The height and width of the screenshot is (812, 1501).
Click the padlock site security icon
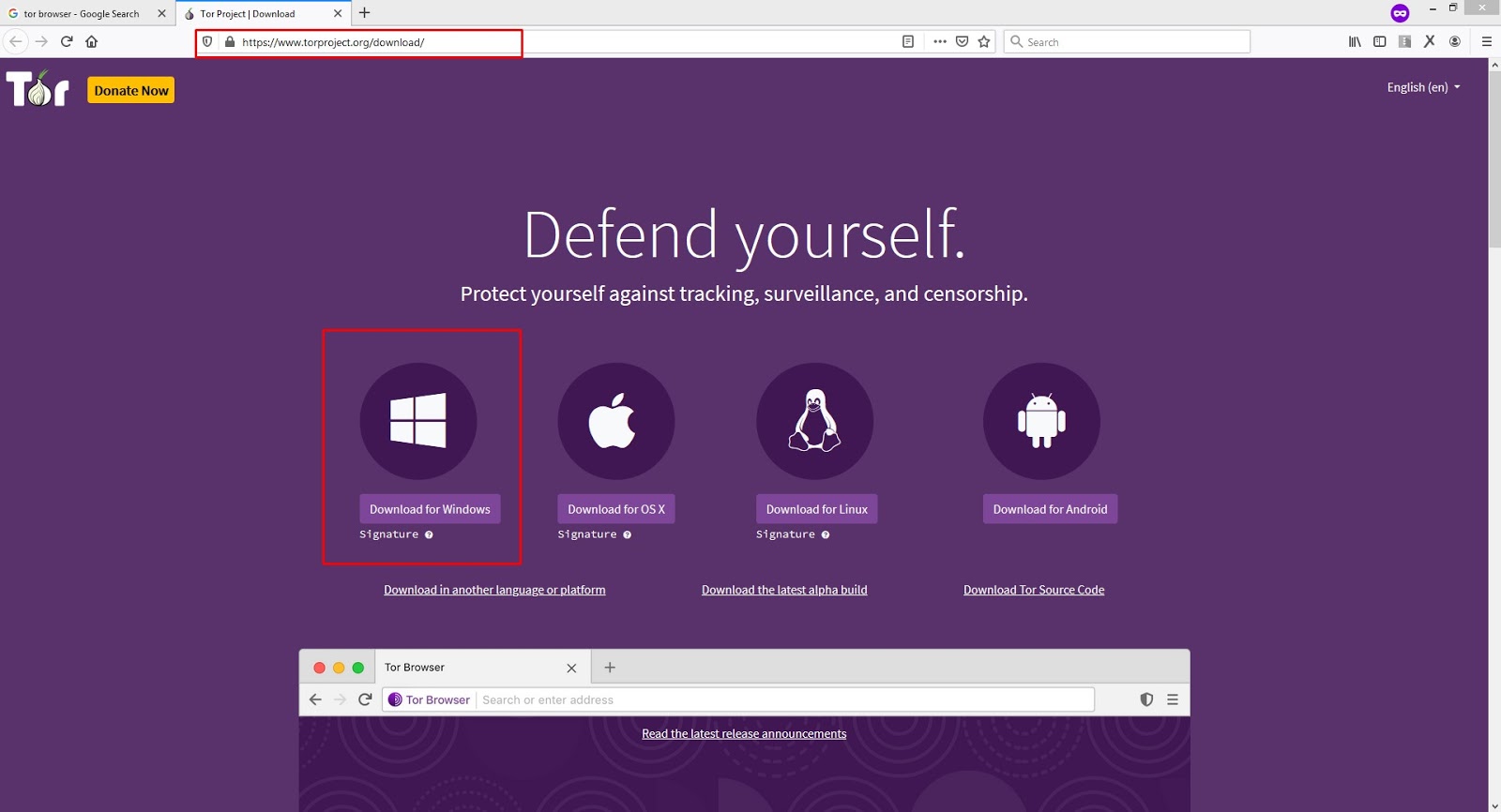pyautogui.click(x=230, y=42)
